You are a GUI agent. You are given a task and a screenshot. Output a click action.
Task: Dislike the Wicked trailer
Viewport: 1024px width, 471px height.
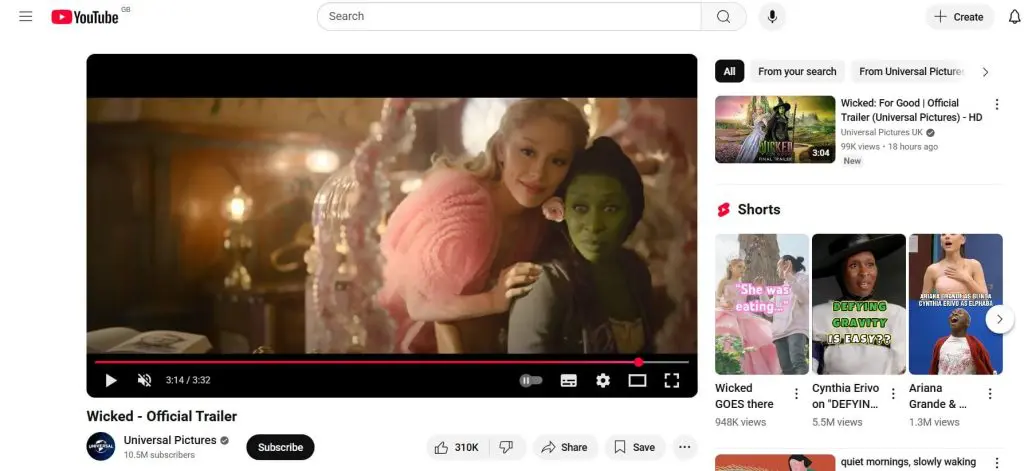pyautogui.click(x=506, y=447)
